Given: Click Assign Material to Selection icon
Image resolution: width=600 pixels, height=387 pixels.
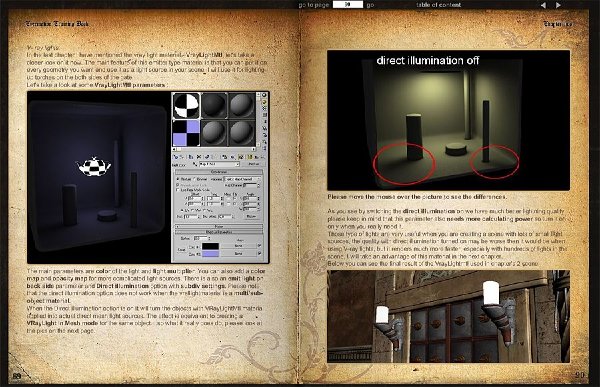Looking at the screenshot, I should (191, 157).
